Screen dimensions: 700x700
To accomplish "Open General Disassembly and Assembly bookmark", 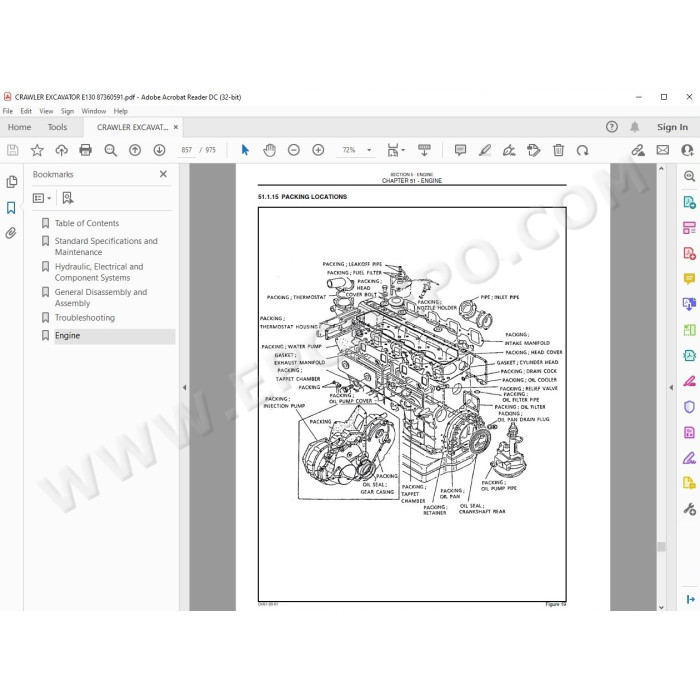I will 101,297.
